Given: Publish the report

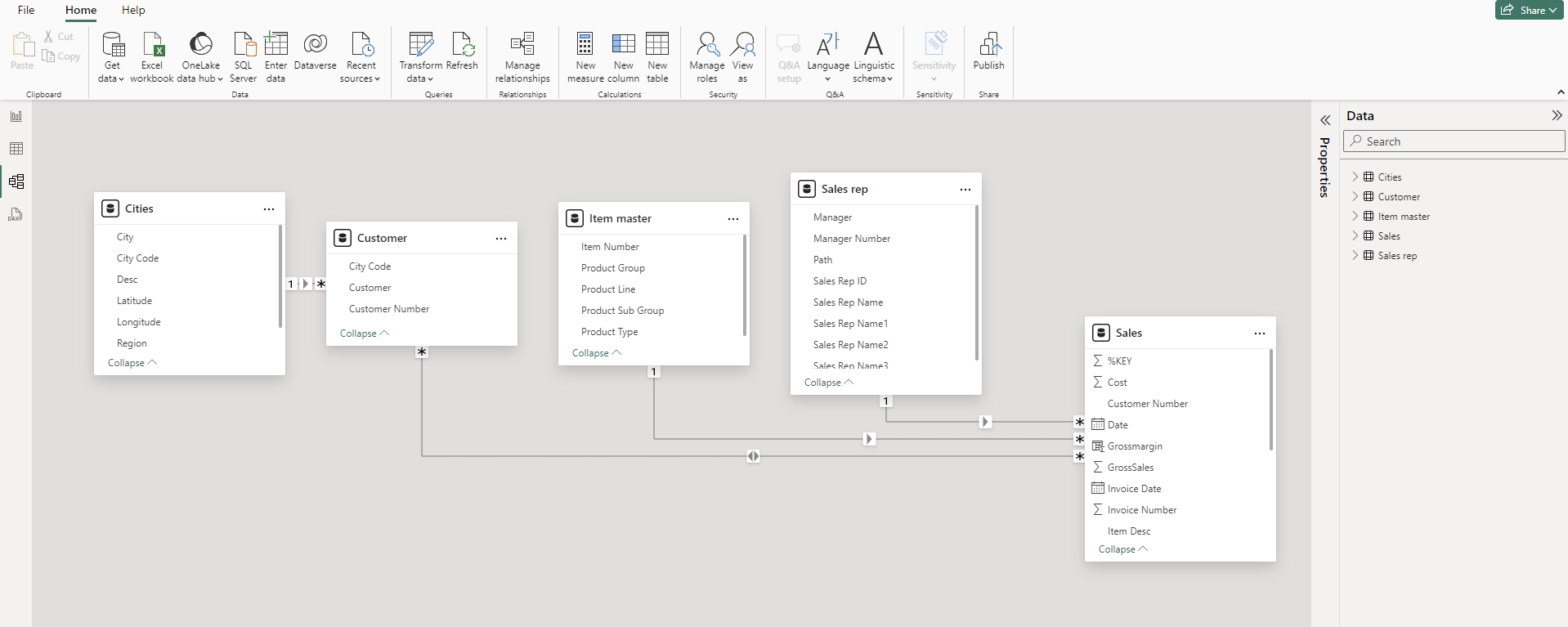Looking at the screenshot, I should 989,52.
